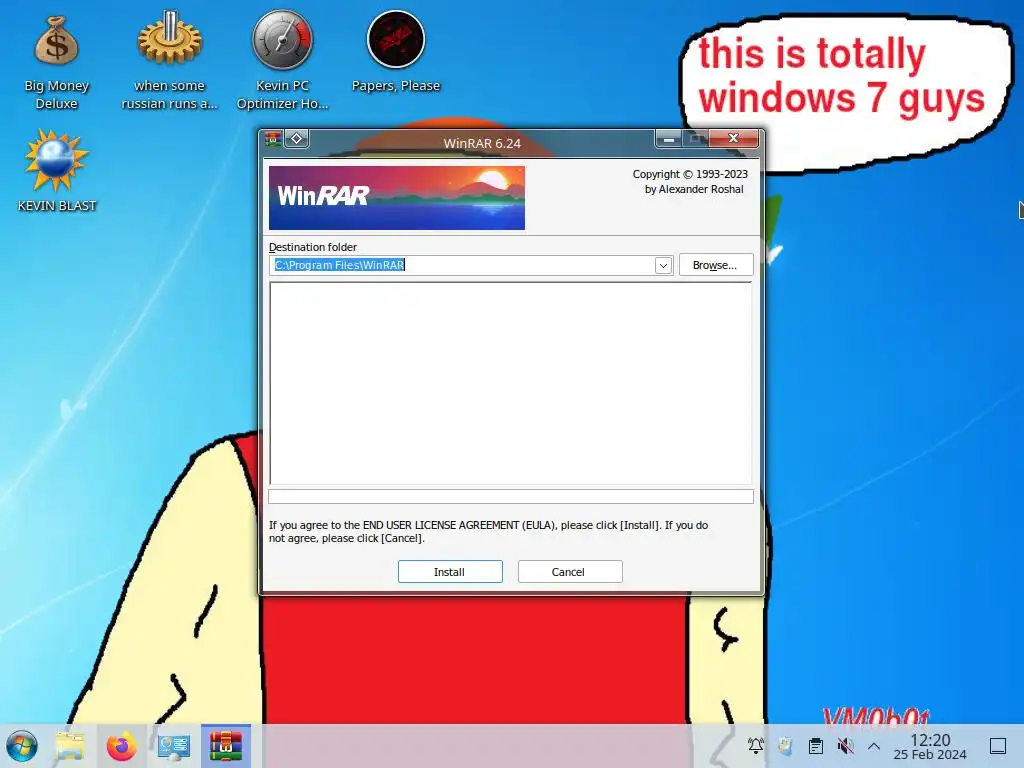Click the tray icon right of the bell

click(x=786, y=745)
